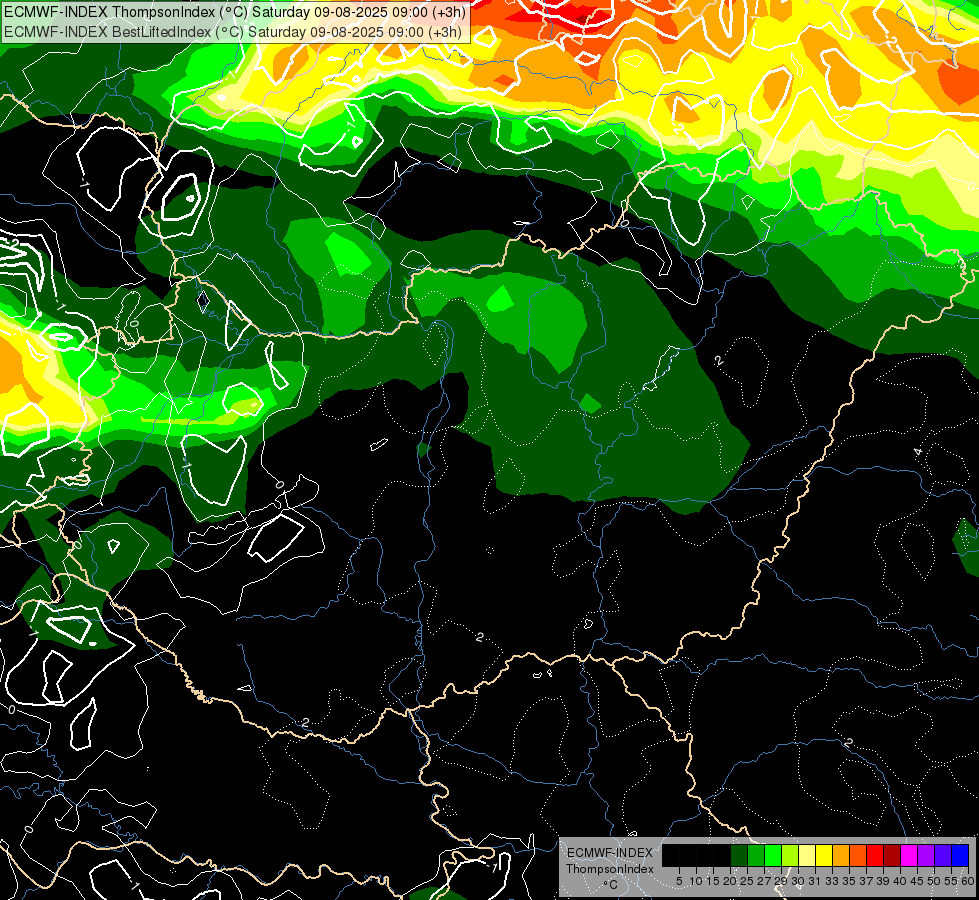Click the legend scale value 5
Viewport: 979px width, 900px height.
[x=679, y=881]
